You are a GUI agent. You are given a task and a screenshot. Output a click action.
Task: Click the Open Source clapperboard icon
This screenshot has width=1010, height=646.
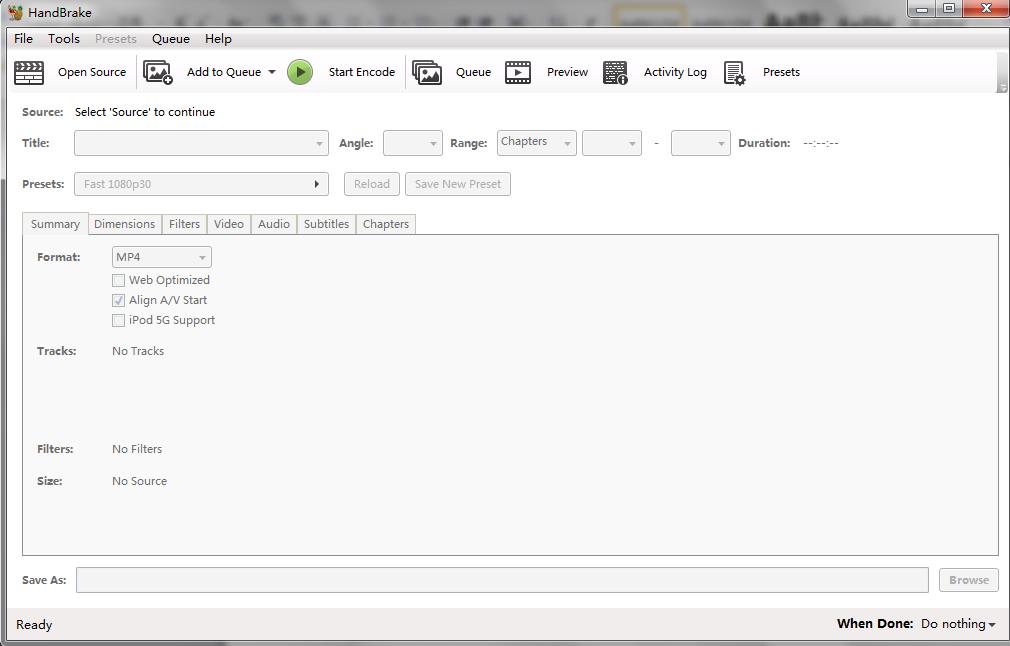coord(29,72)
